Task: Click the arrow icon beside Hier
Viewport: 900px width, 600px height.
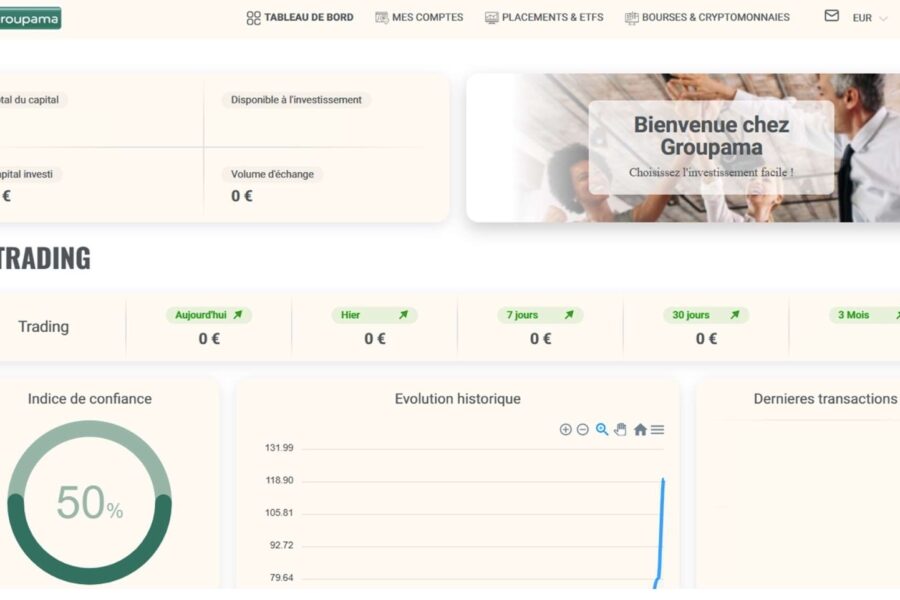Action: (x=404, y=315)
